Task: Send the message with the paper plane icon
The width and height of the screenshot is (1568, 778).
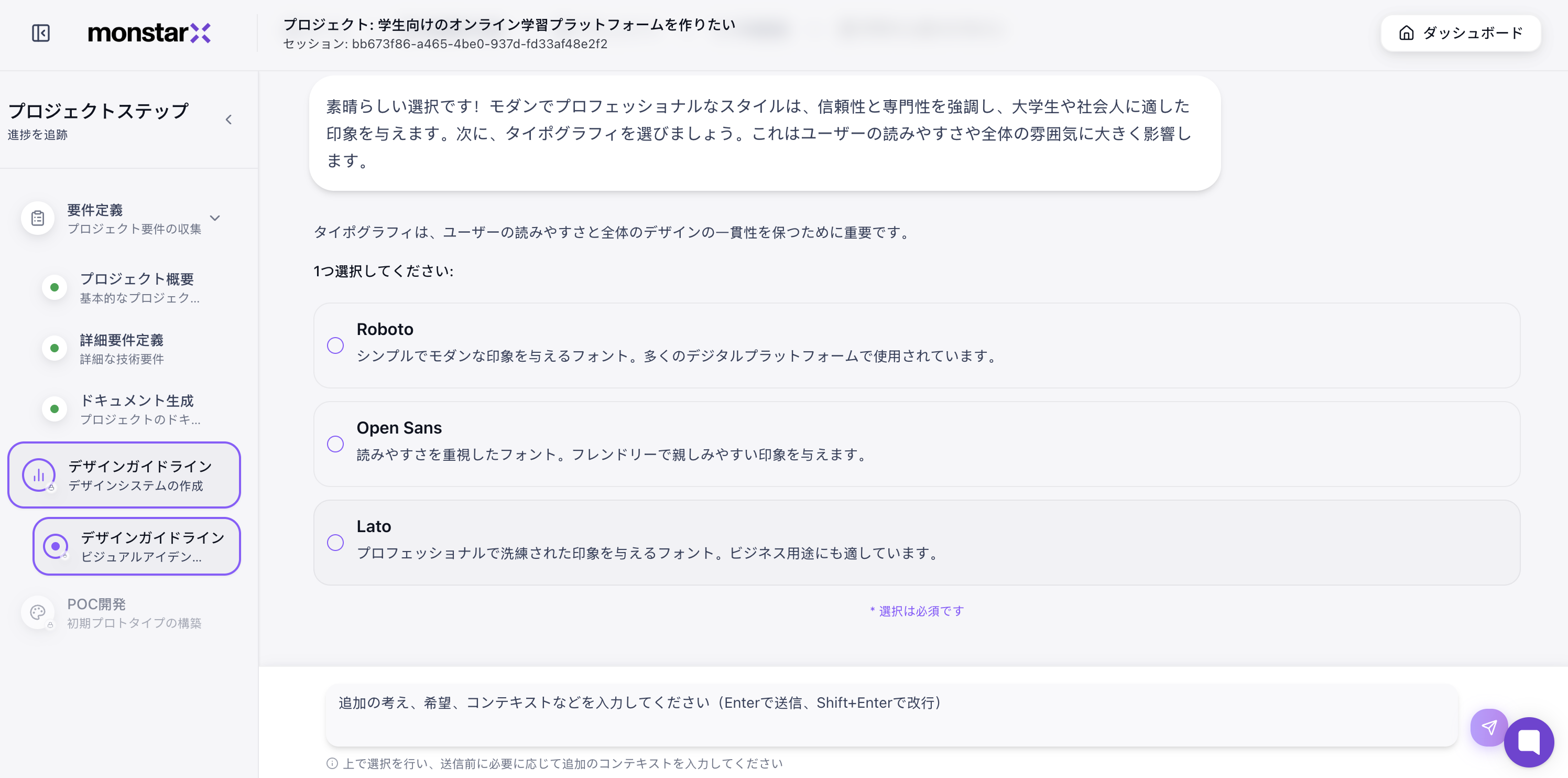Action: pos(1489,728)
